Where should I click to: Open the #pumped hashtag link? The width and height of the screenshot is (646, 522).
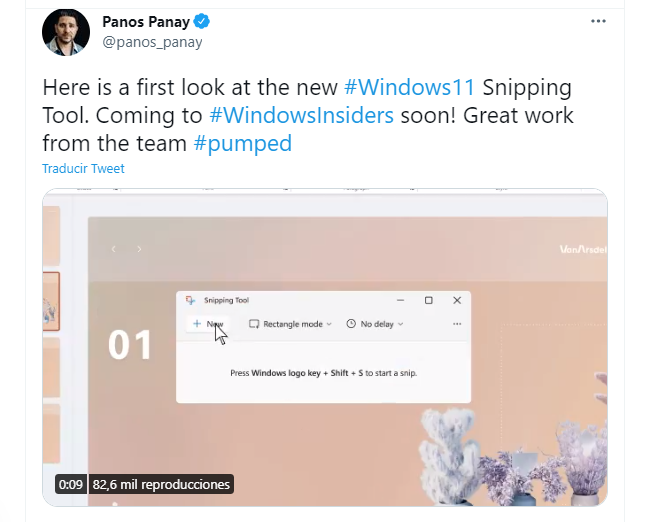(242, 143)
